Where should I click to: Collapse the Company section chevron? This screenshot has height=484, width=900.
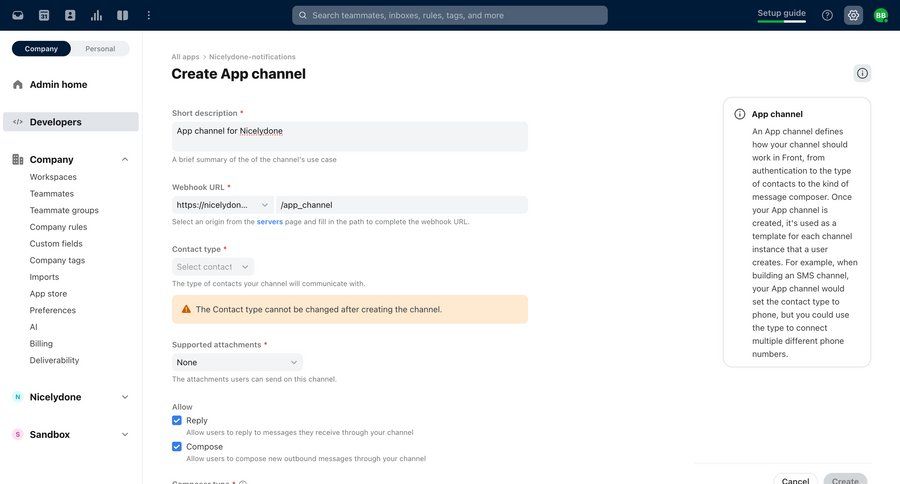click(125, 159)
